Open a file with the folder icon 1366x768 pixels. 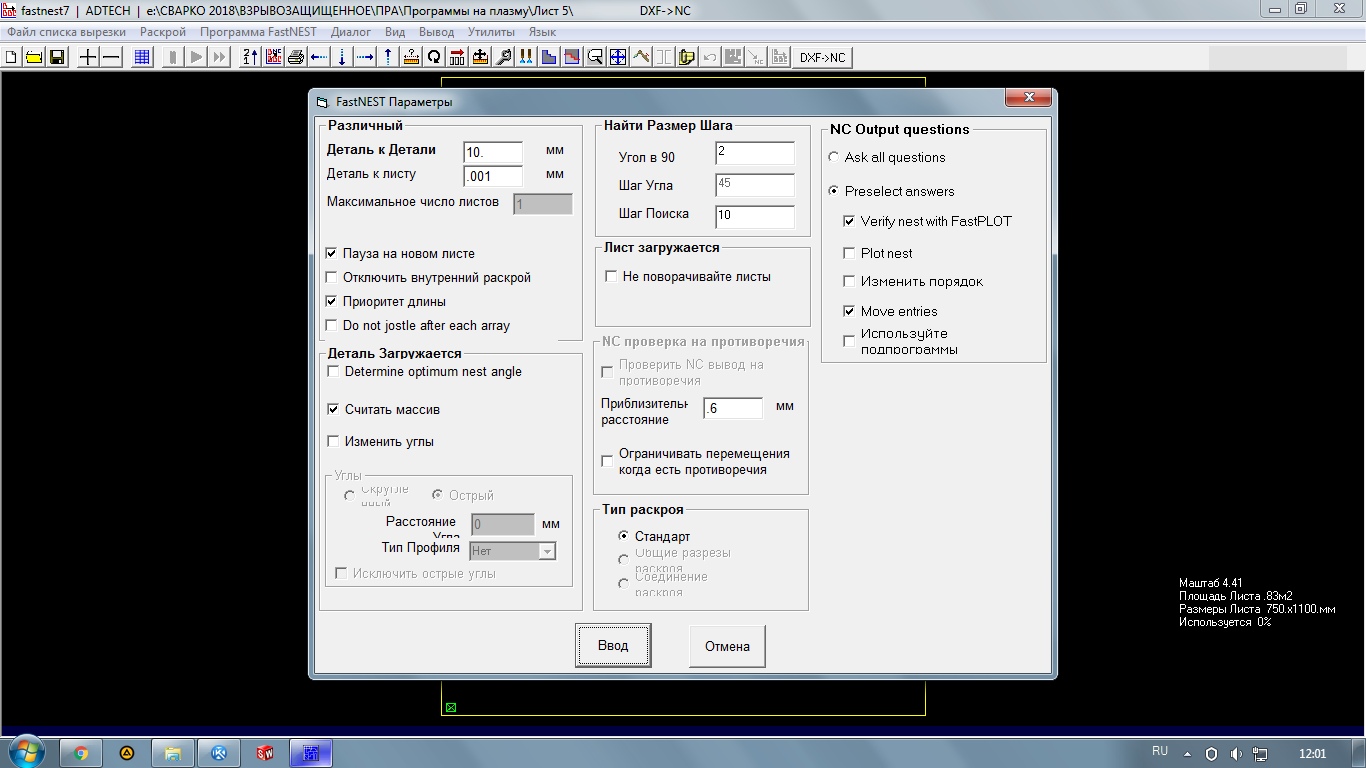point(34,57)
